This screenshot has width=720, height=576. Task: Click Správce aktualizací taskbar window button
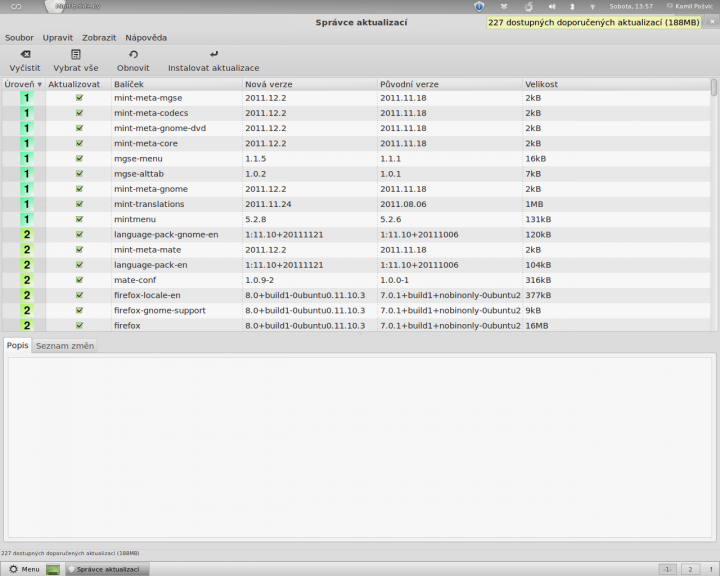(107, 570)
